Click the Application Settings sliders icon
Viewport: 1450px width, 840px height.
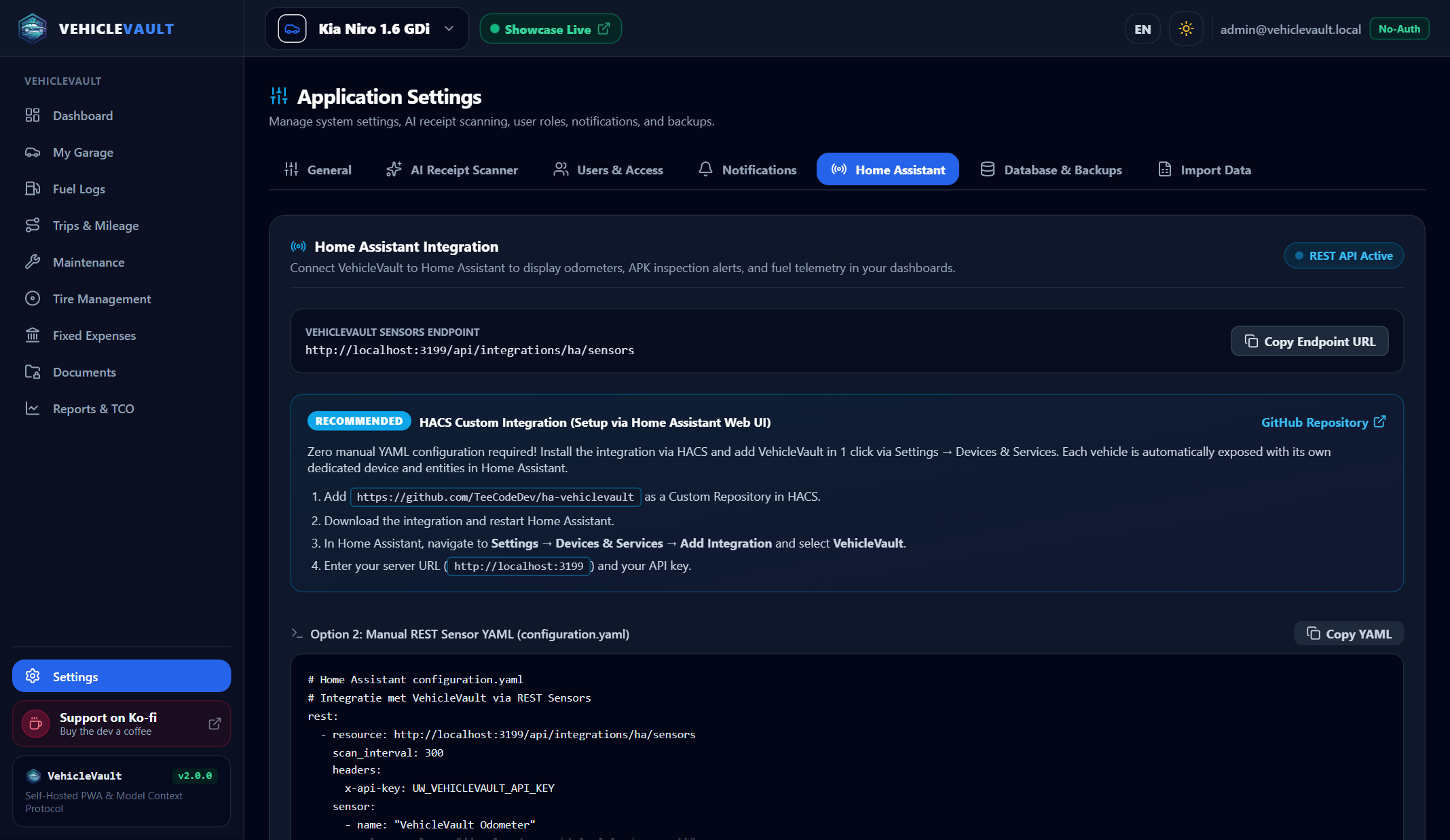279,96
